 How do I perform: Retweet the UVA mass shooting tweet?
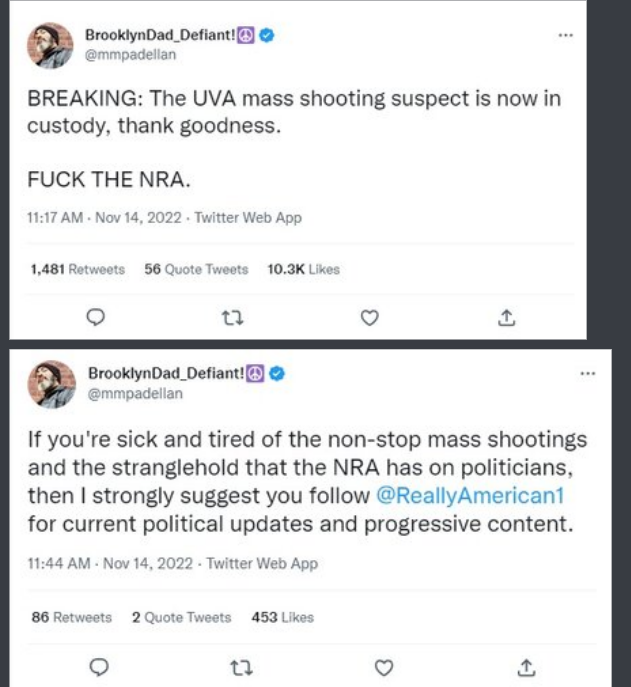pos(233,317)
